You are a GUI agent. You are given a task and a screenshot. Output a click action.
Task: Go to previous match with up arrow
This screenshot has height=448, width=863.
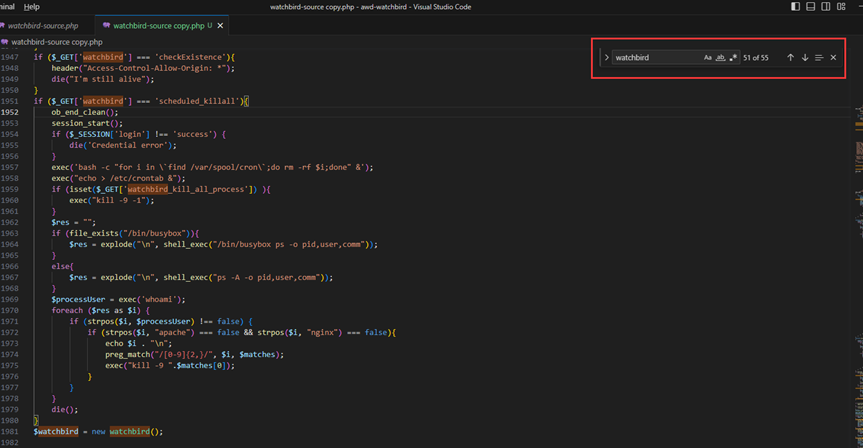[x=790, y=58]
